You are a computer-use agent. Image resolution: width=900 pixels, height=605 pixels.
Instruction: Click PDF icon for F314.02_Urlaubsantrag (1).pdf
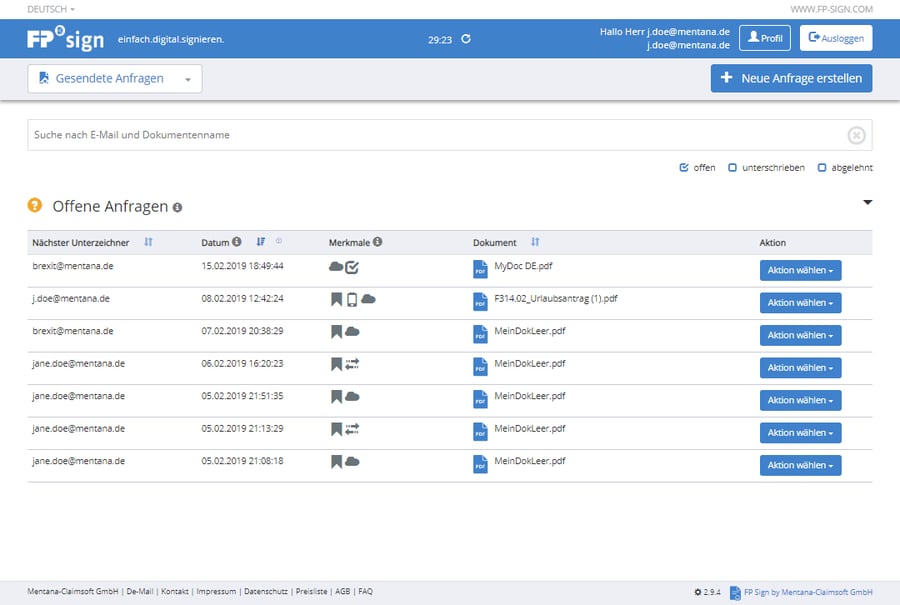pyautogui.click(x=480, y=301)
